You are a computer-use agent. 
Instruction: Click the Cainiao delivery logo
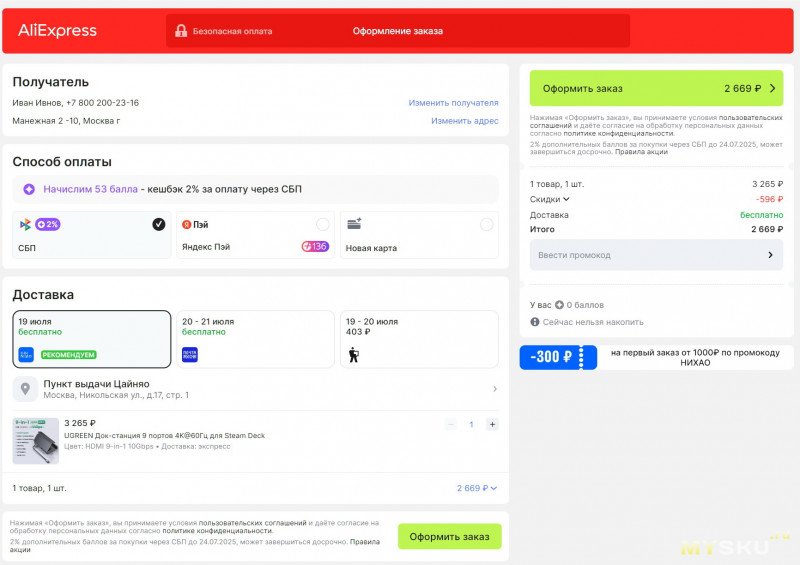click(x=26, y=355)
